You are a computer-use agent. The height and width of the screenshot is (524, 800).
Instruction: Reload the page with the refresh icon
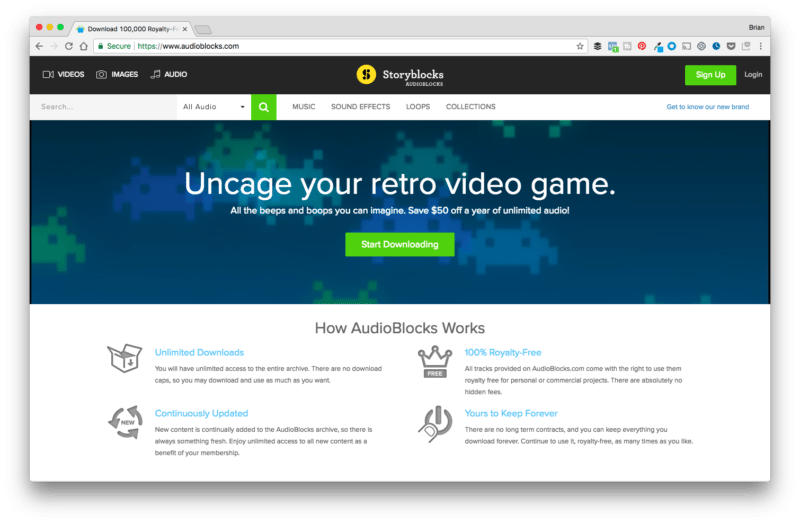click(x=69, y=46)
